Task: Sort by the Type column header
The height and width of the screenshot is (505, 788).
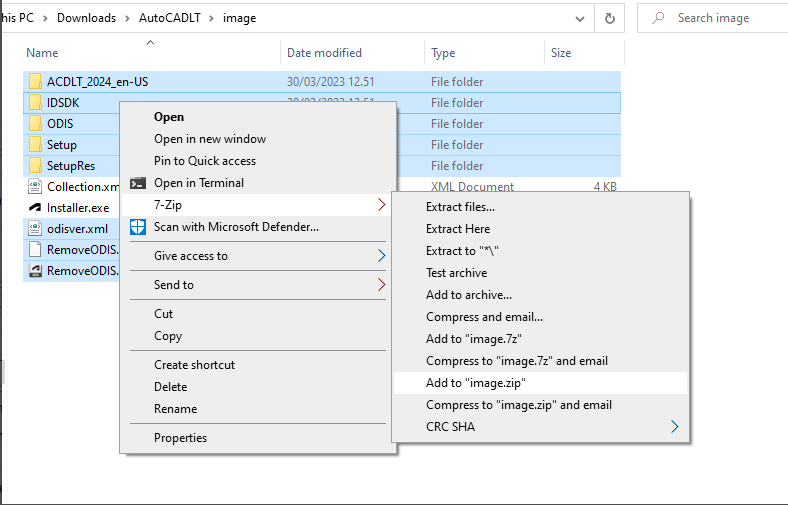Action: [x=443, y=53]
